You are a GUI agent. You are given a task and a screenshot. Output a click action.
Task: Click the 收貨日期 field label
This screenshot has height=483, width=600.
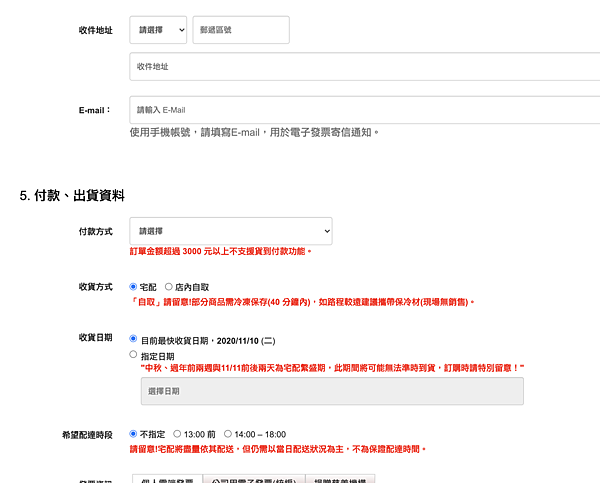point(96,338)
